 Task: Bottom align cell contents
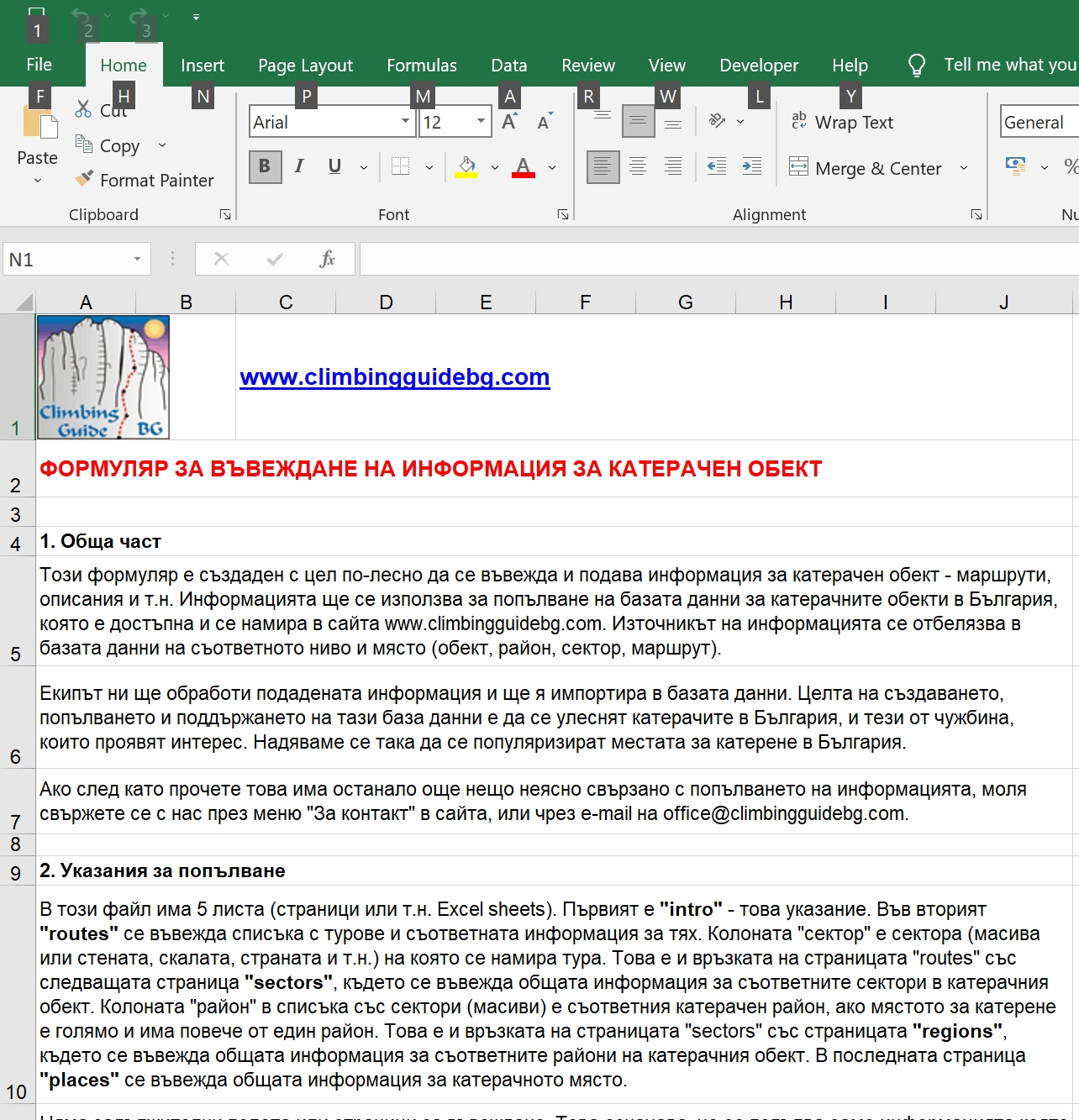tap(673, 122)
